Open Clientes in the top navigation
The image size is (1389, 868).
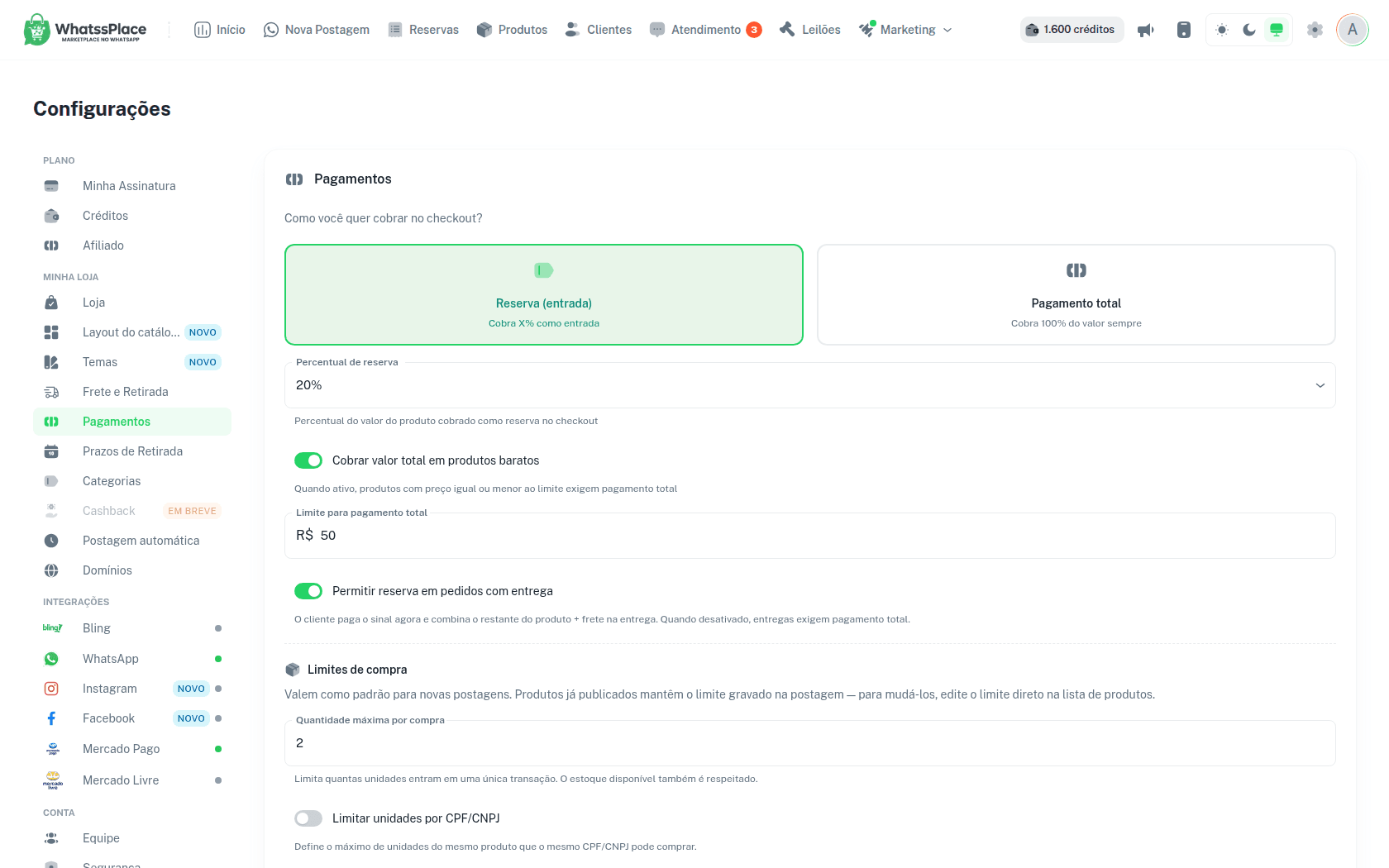click(599, 30)
